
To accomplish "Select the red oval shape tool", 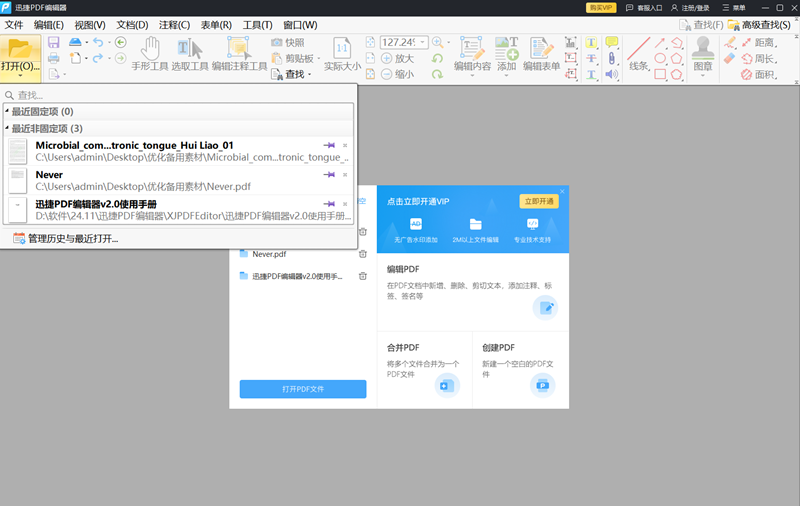I will pyautogui.click(x=660, y=58).
